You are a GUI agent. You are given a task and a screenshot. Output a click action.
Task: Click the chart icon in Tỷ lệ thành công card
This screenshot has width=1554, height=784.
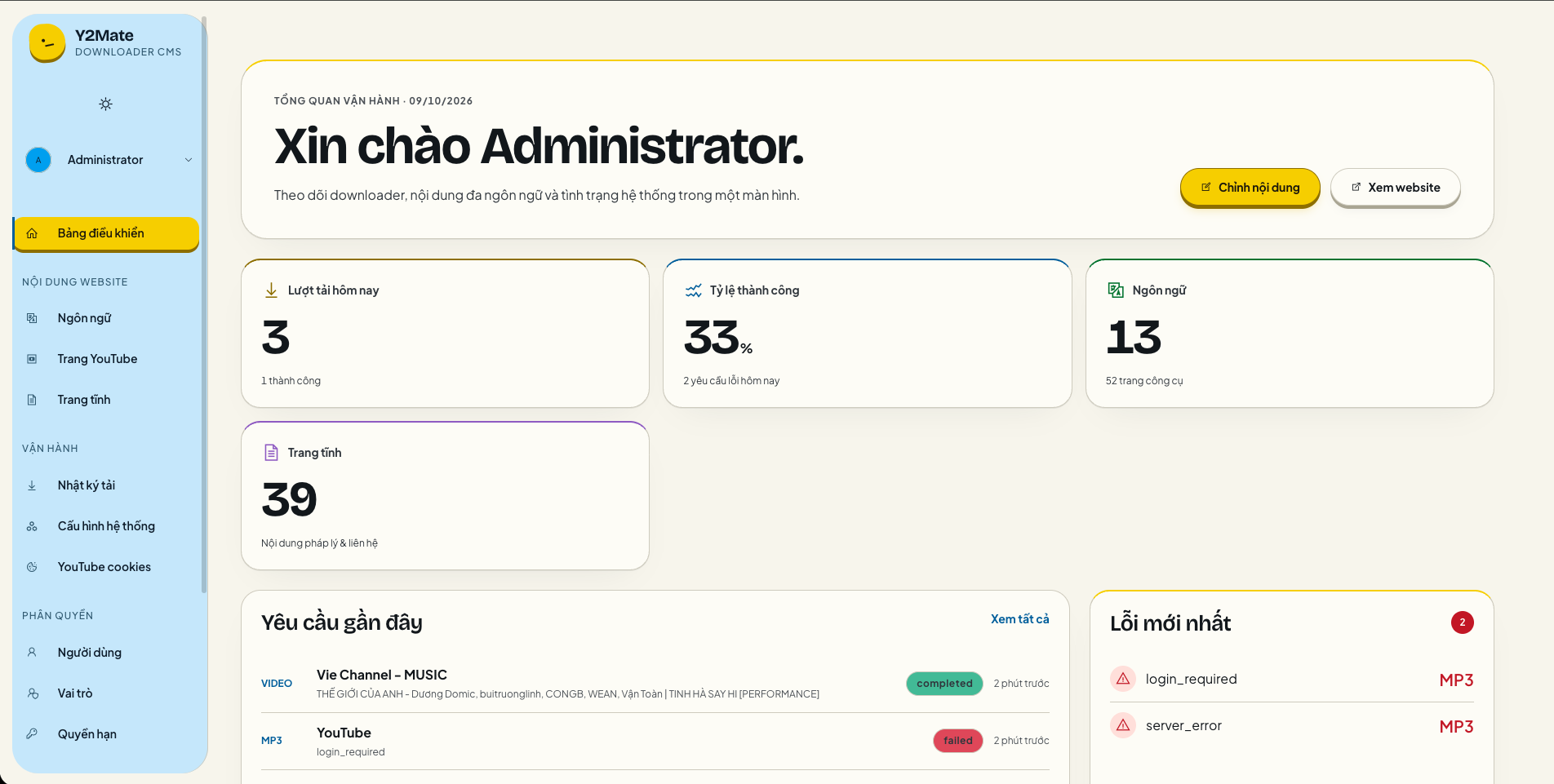[694, 290]
